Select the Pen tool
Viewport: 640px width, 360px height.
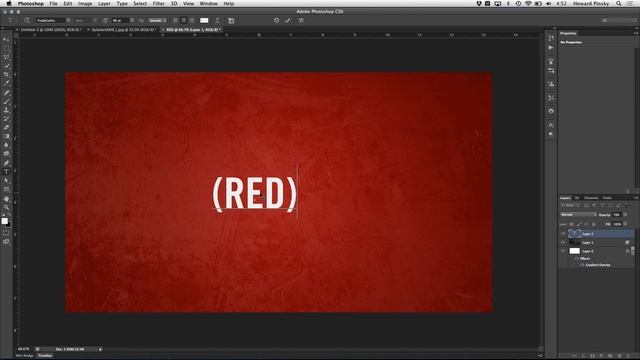[x=6, y=163]
